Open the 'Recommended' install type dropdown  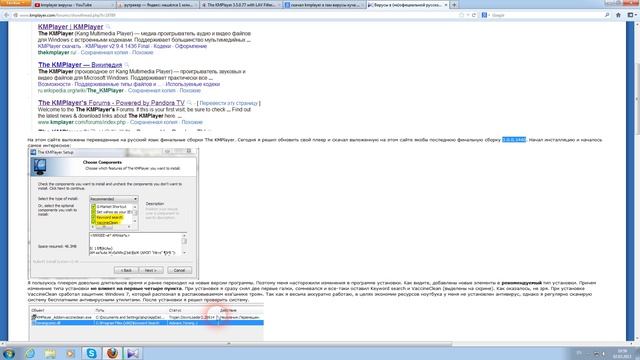(x=113, y=199)
